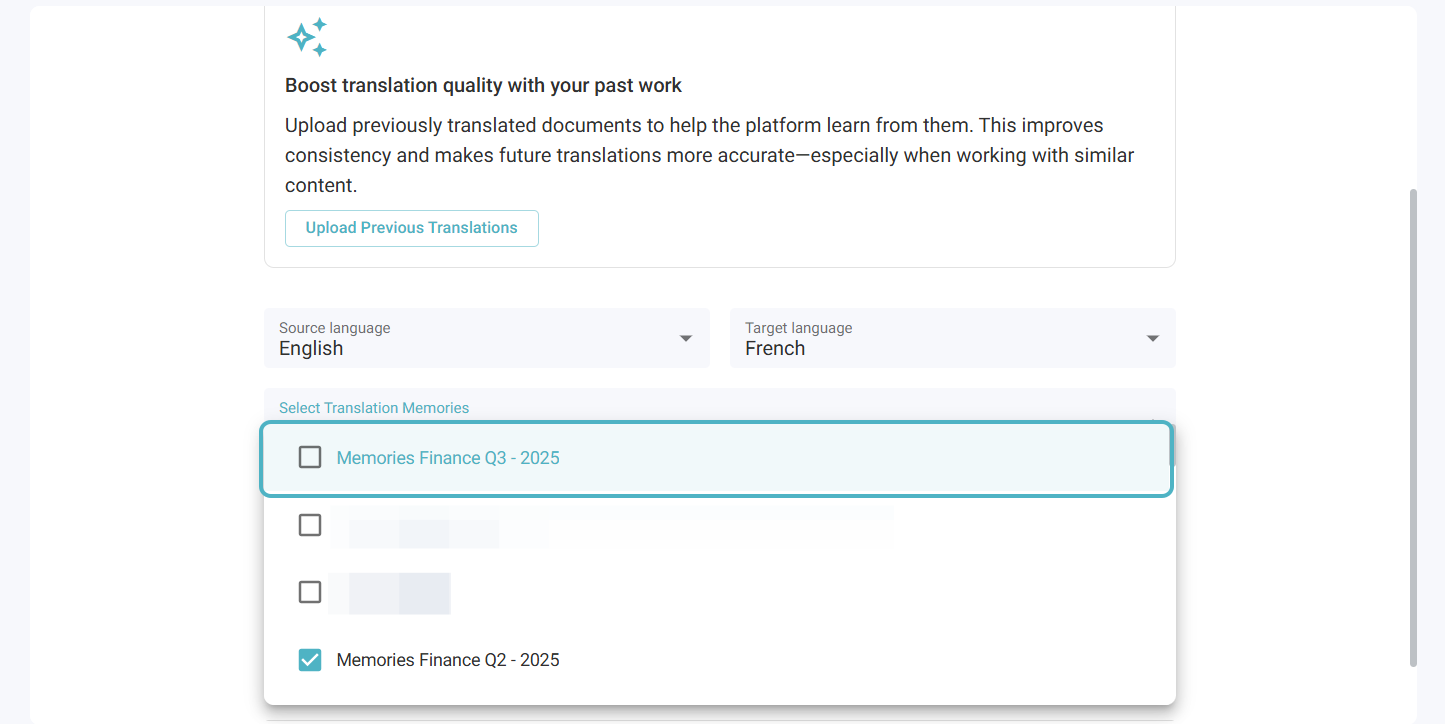Viewport: 1445px width, 724px height.
Task: Check the Memories Finance Q3 - 2025 checkbox
Action: coord(310,458)
